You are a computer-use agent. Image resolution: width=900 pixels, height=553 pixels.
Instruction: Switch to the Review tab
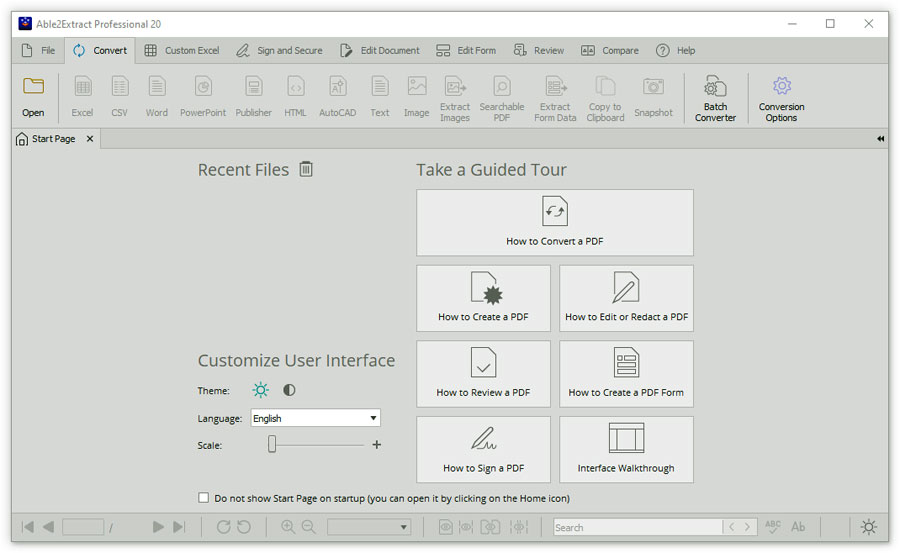(539, 51)
